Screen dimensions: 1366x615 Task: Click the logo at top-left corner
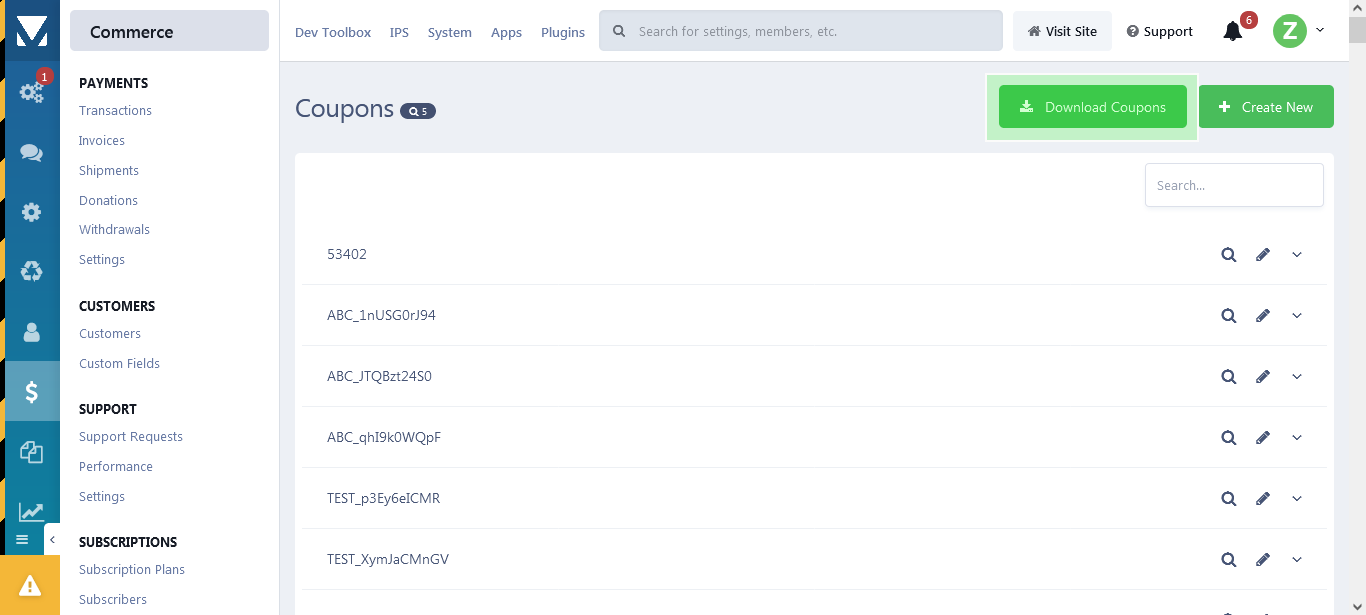click(32, 31)
